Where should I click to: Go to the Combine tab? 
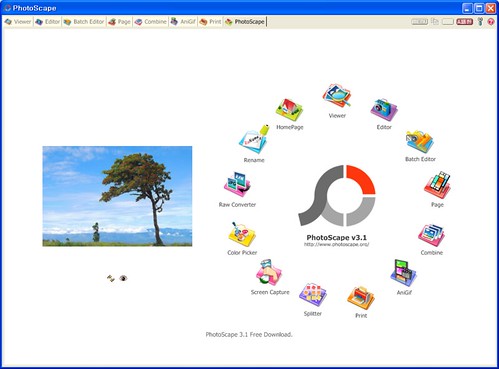(151, 22)
